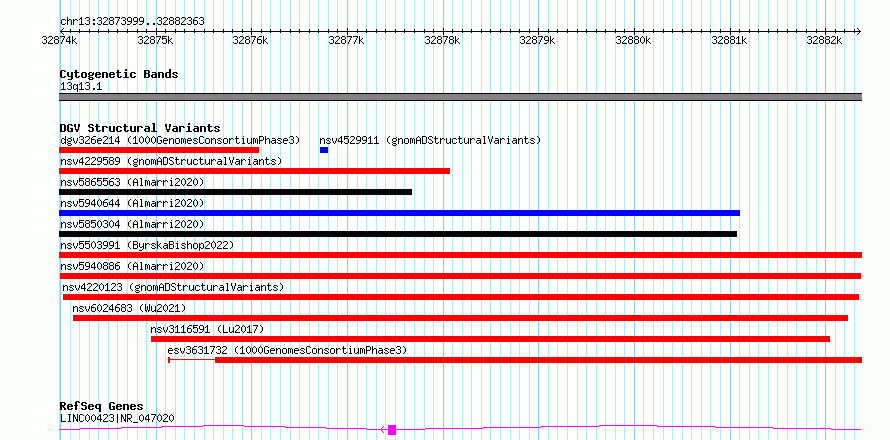Open nsv5940644 (Almarri2020) label
This screenshot has height=440, width=890.
click(132, 203)
